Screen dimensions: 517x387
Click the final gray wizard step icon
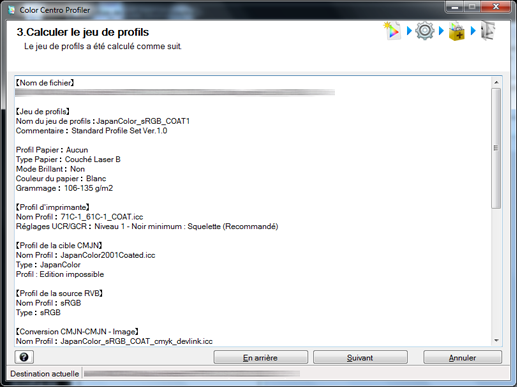488,31
